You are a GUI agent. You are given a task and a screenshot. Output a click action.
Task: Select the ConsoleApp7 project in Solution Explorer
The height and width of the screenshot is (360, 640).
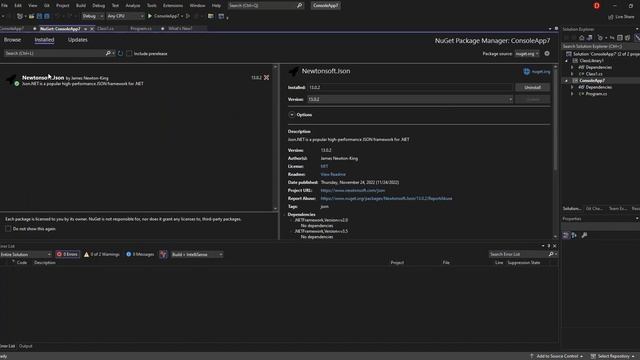point(592,81)
